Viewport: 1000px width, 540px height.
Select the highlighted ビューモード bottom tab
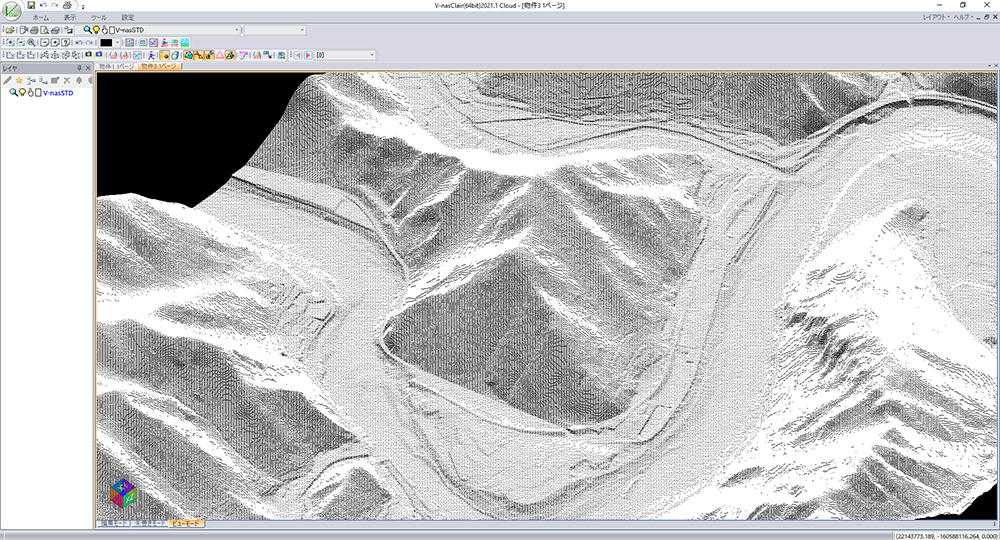coord(186,523)
